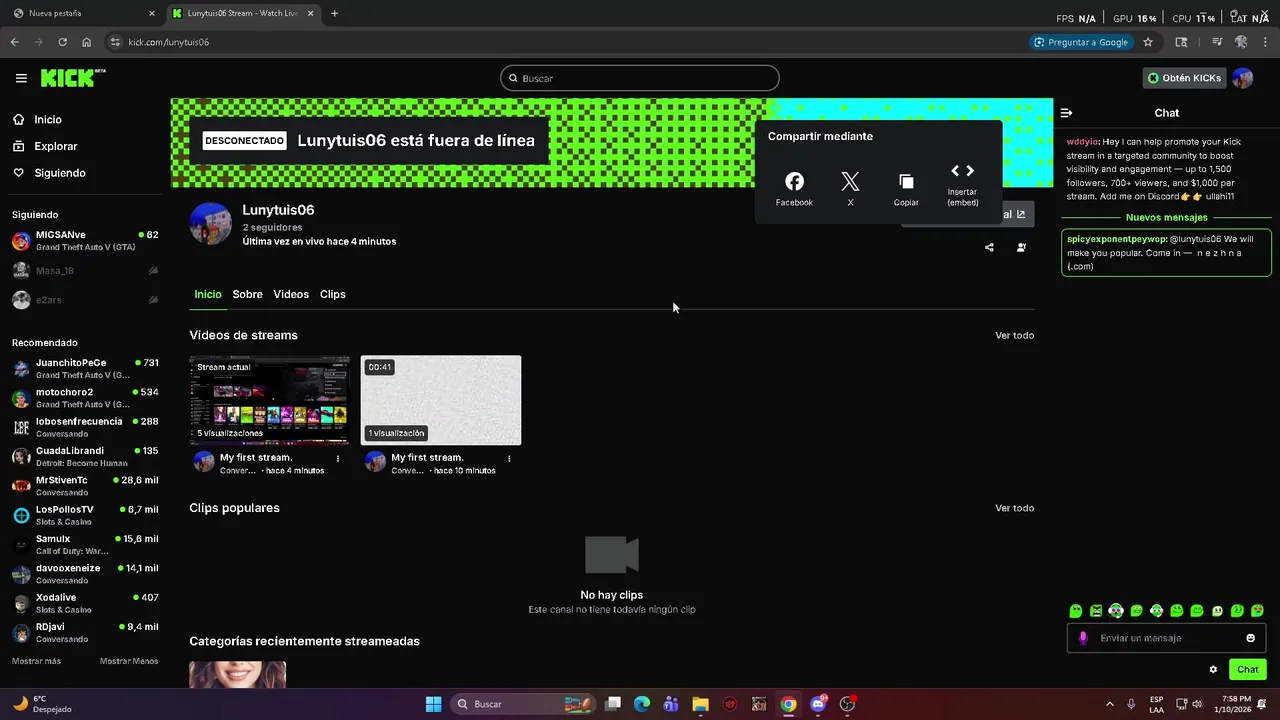The image size is (1280, 720).
Task: Open the recently streamed category thumbnail
Action: coord(238,674)
